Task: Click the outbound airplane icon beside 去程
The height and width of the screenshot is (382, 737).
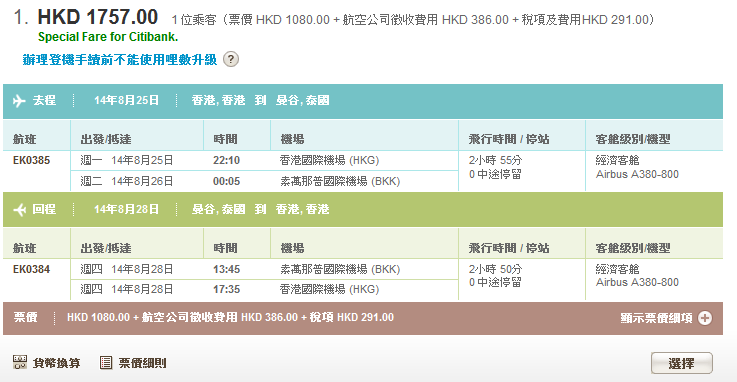Action: (x=19, y=101)
